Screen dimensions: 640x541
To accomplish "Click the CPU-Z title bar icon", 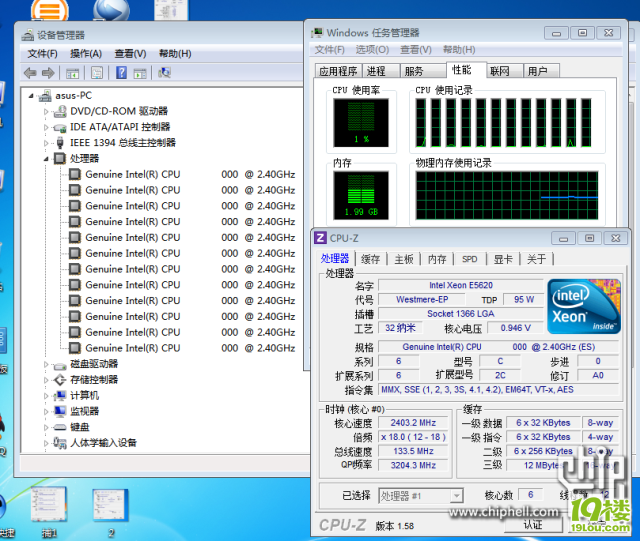I will [x=320, y=238].
